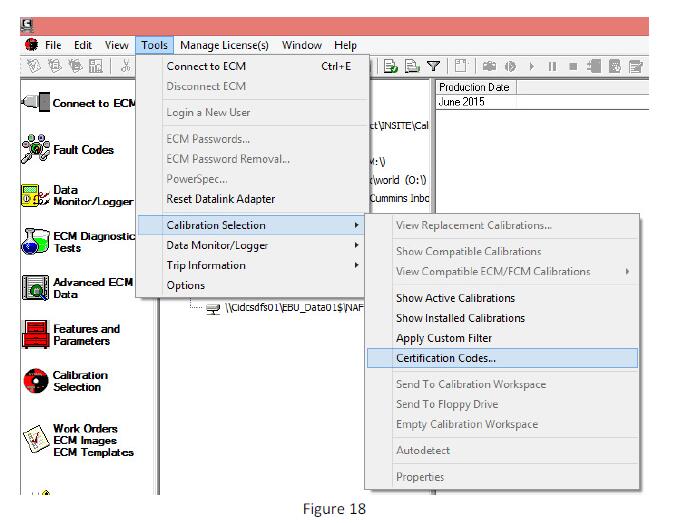Expand the Trip Information submenu
This screenshot has width=674, height=523.
click(252, 265)
